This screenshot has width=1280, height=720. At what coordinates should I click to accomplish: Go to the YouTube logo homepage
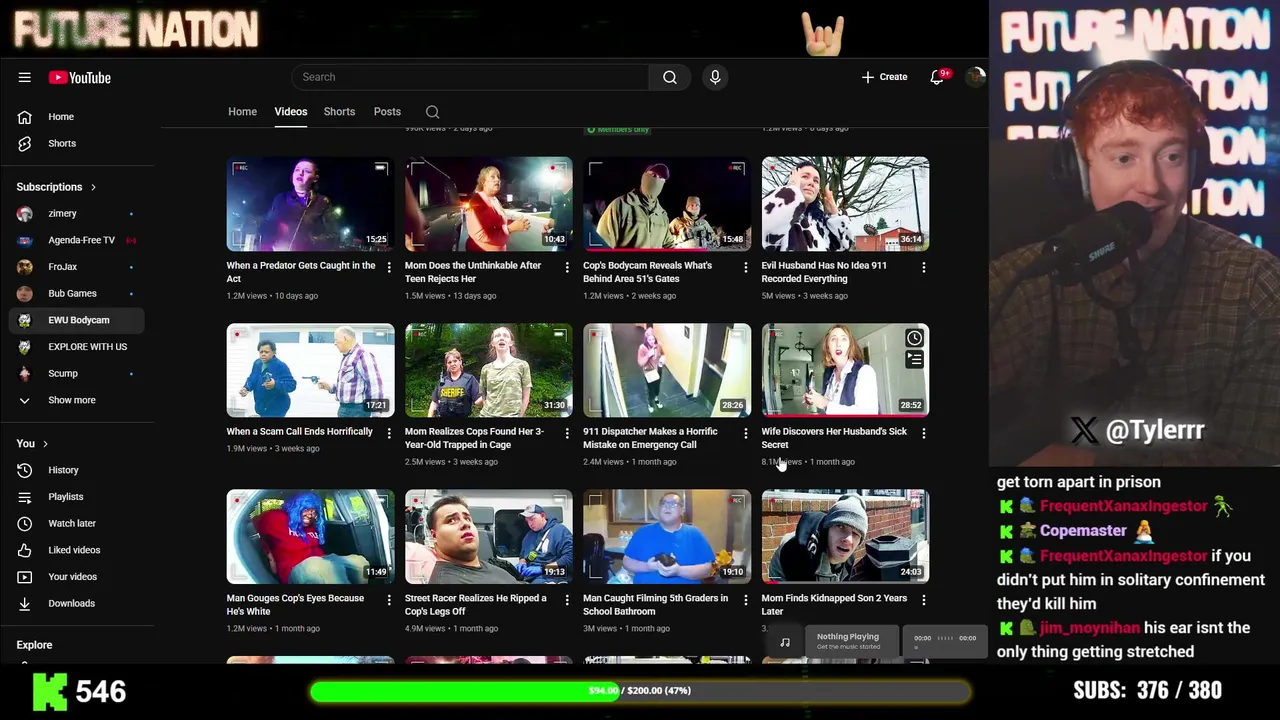[79, 77]
